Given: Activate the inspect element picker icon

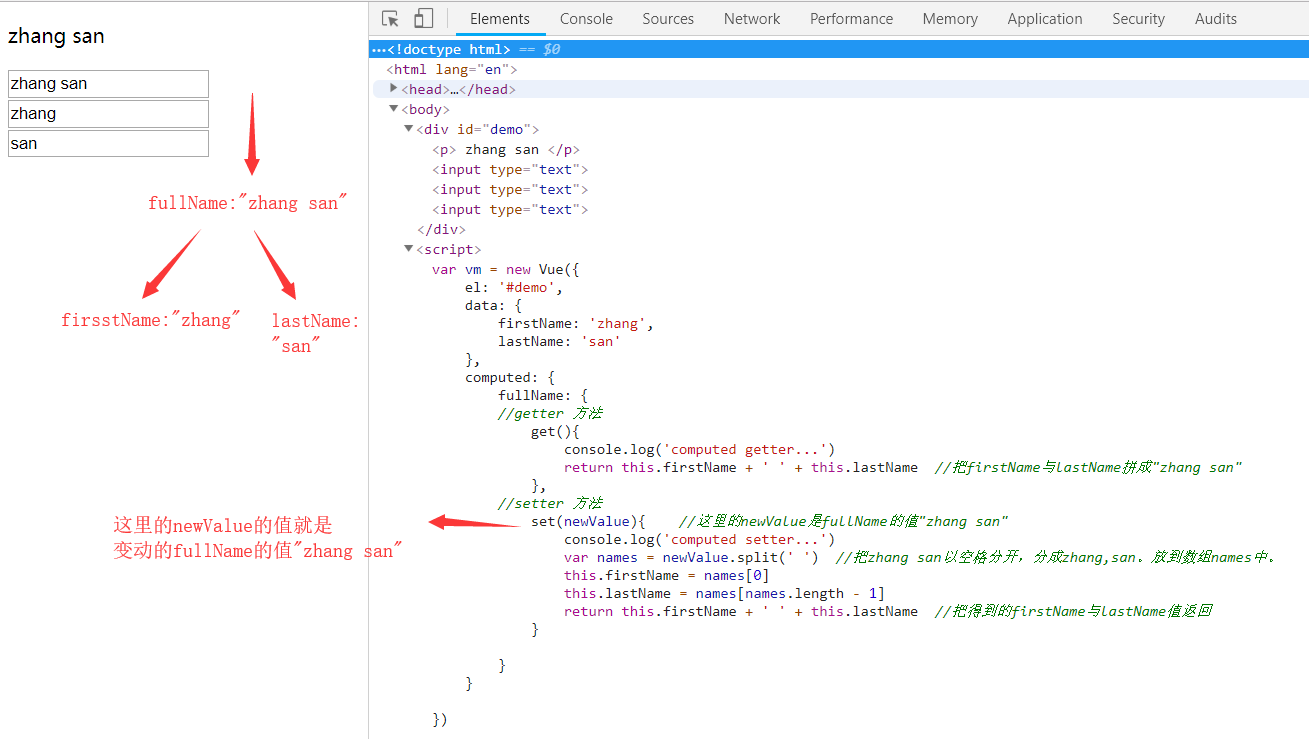Looking at the screenshot, I should point(391,19).
